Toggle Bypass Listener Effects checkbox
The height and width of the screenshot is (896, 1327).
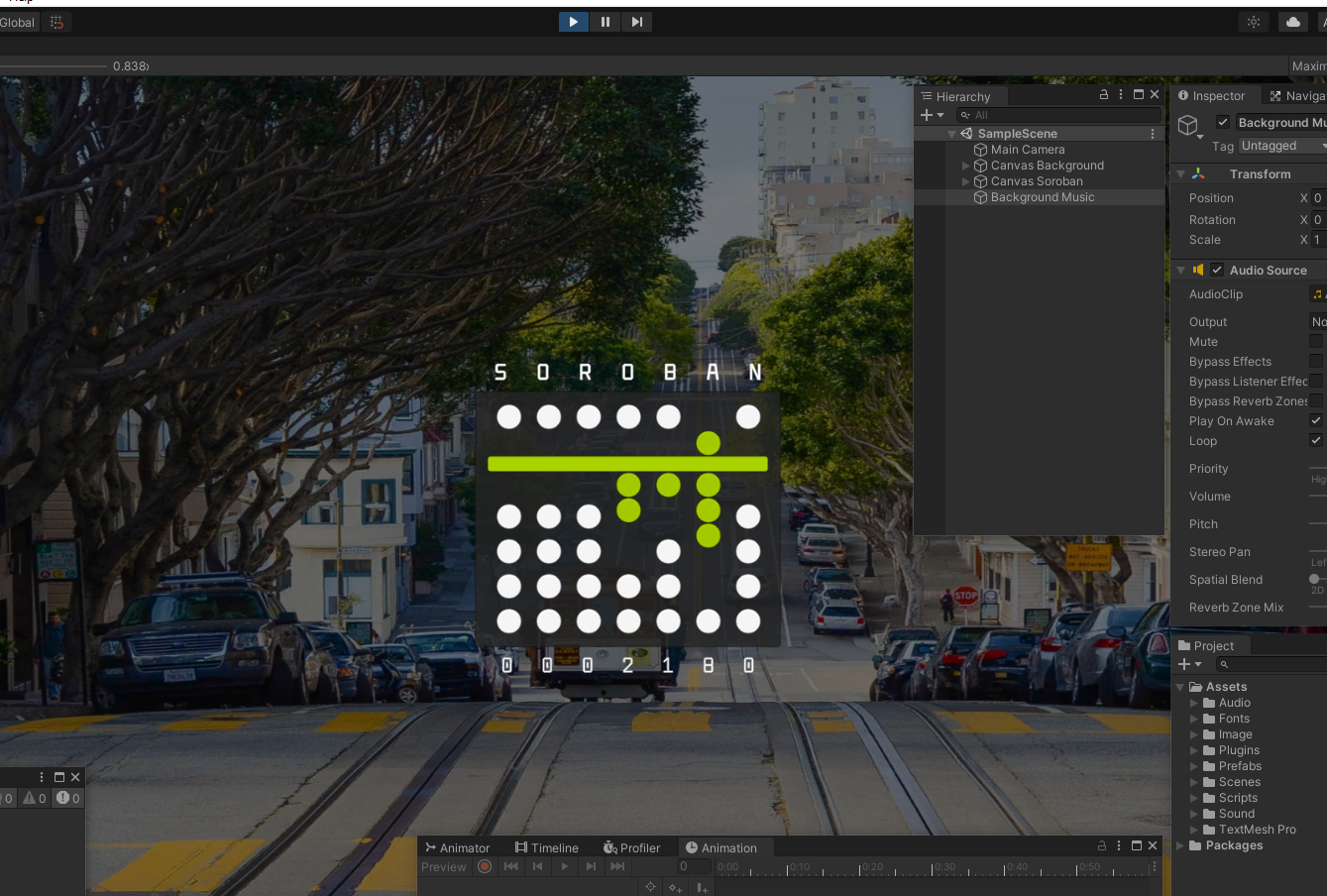(1316, 382)
